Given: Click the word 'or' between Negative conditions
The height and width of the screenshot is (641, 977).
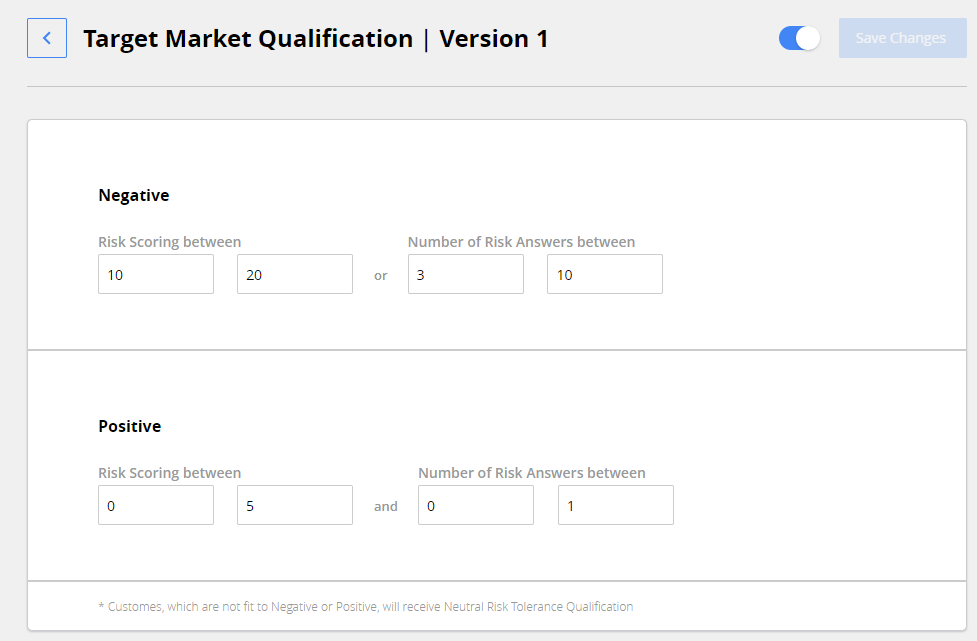Looking at the screenshot, I should pyautogui.click(x=380, y=277).
